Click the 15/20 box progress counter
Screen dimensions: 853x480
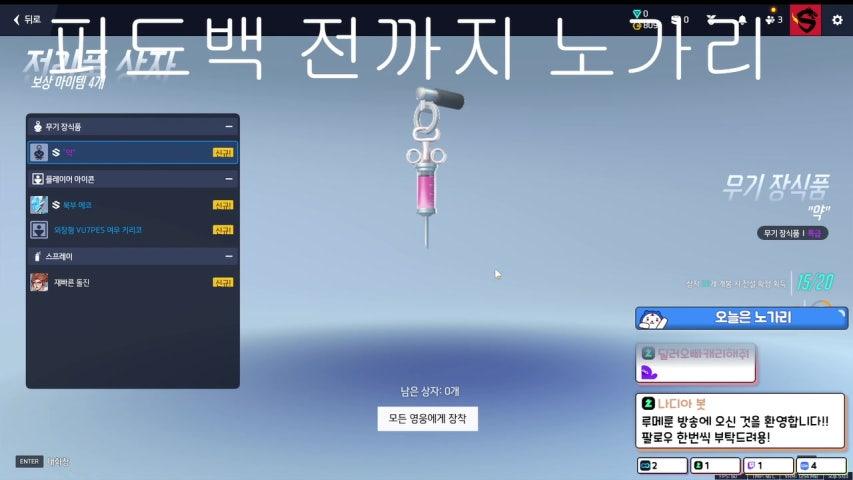click(x=811, y=283)
